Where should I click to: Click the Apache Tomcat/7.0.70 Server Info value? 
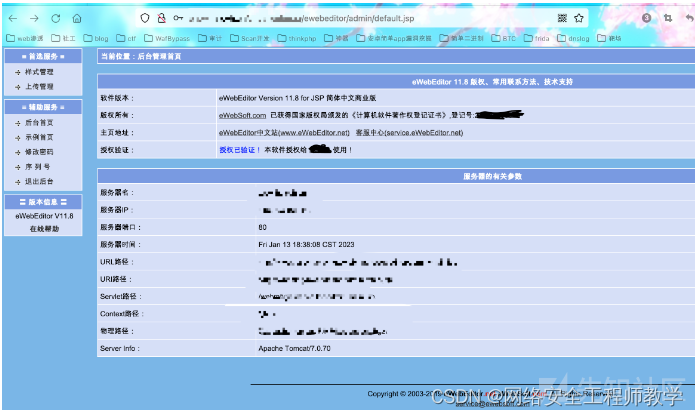point(294,348)
